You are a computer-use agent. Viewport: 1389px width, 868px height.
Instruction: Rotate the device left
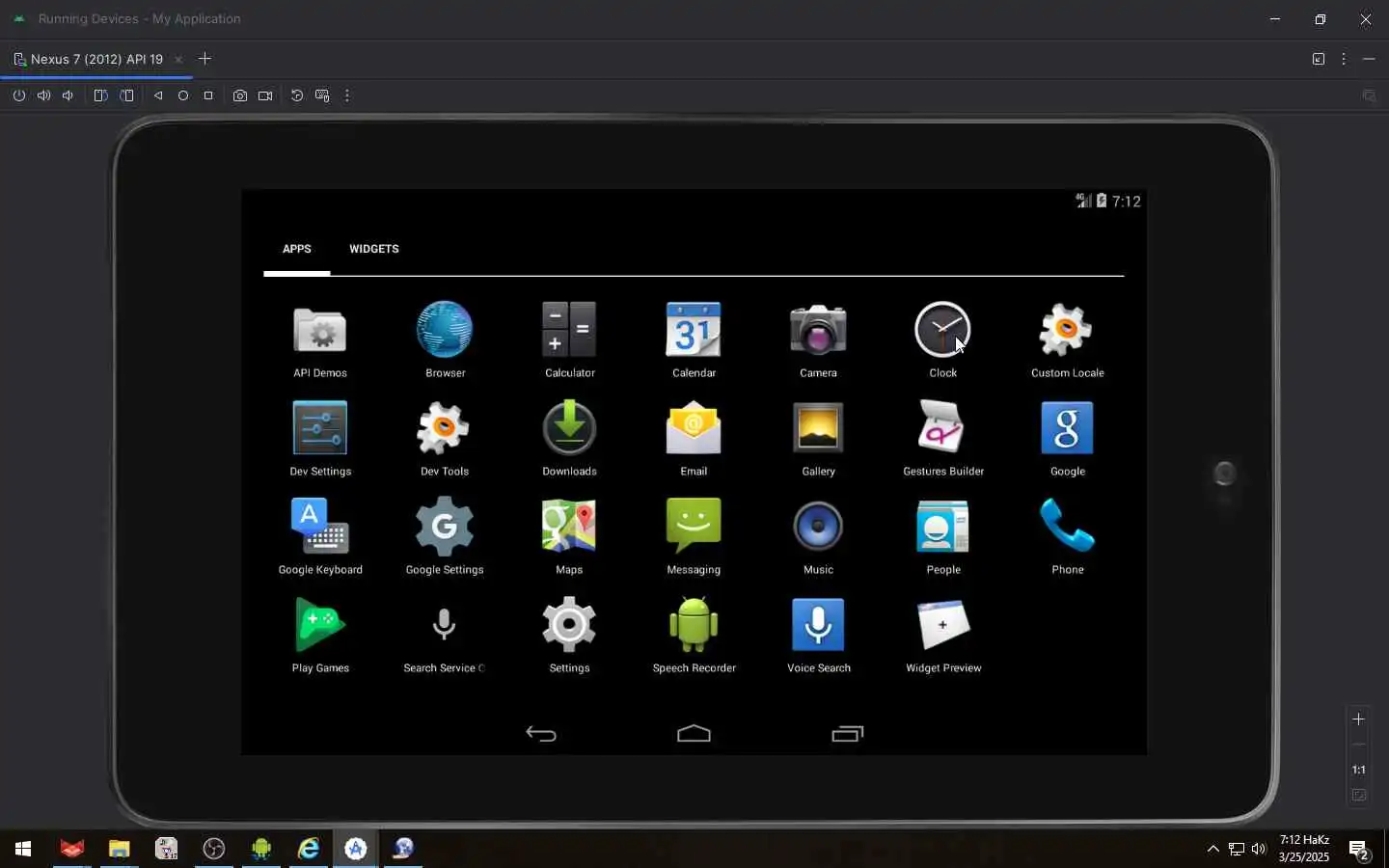[100, 95]
